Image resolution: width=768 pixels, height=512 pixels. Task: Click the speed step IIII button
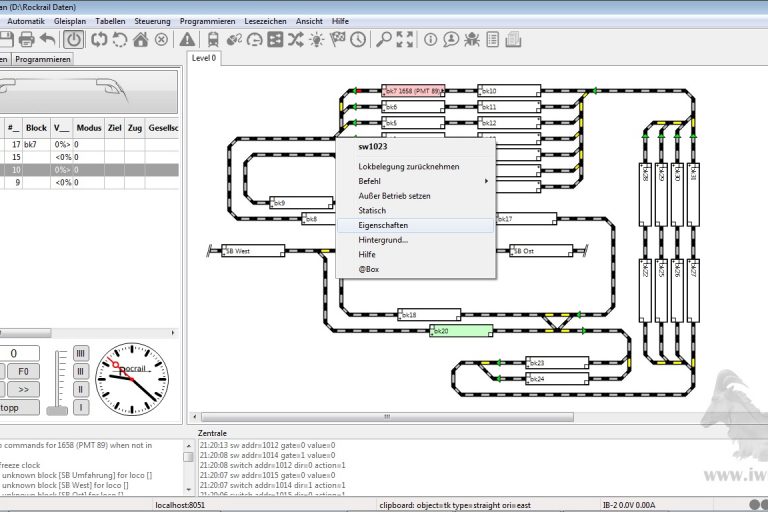point(81,353)
